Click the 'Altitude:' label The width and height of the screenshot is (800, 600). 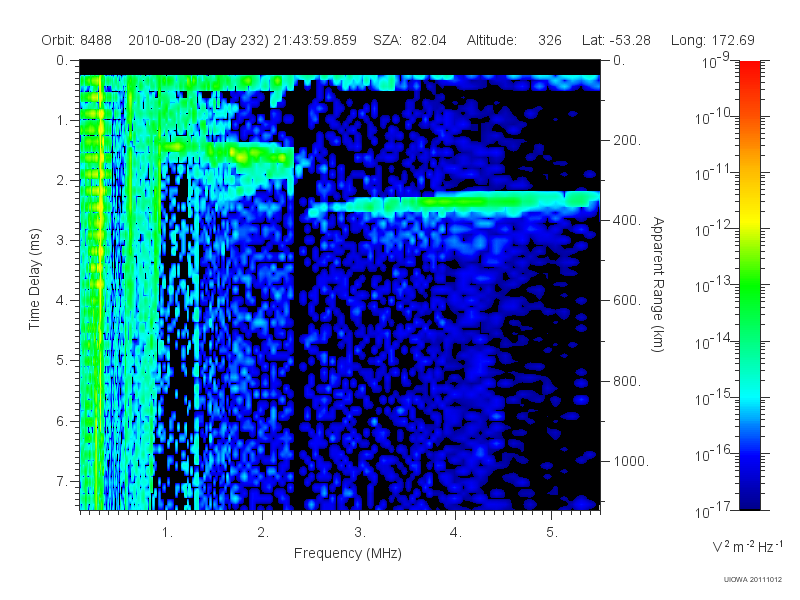492,40
